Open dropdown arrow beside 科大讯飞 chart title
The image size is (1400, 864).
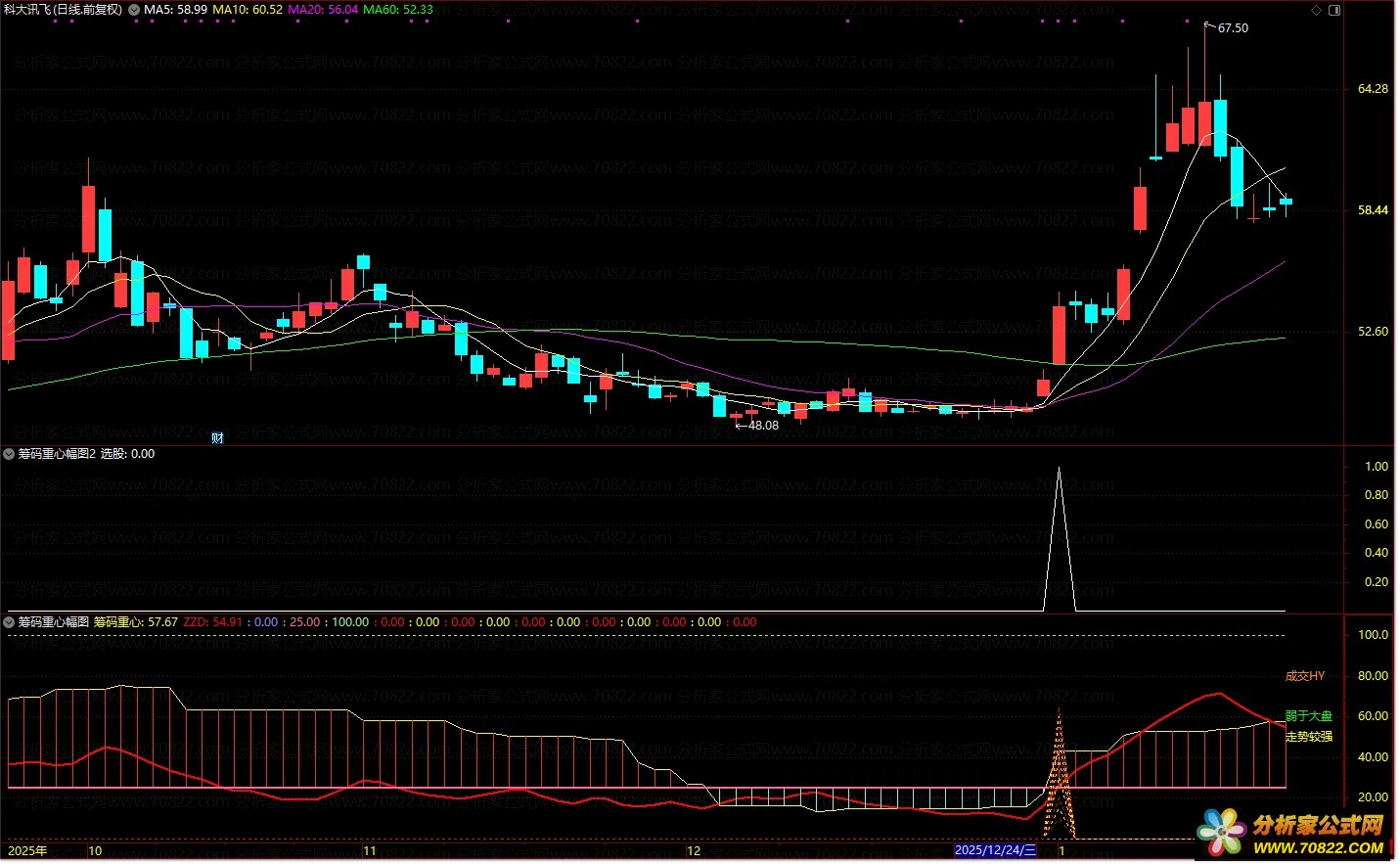(x=134, y=10)
